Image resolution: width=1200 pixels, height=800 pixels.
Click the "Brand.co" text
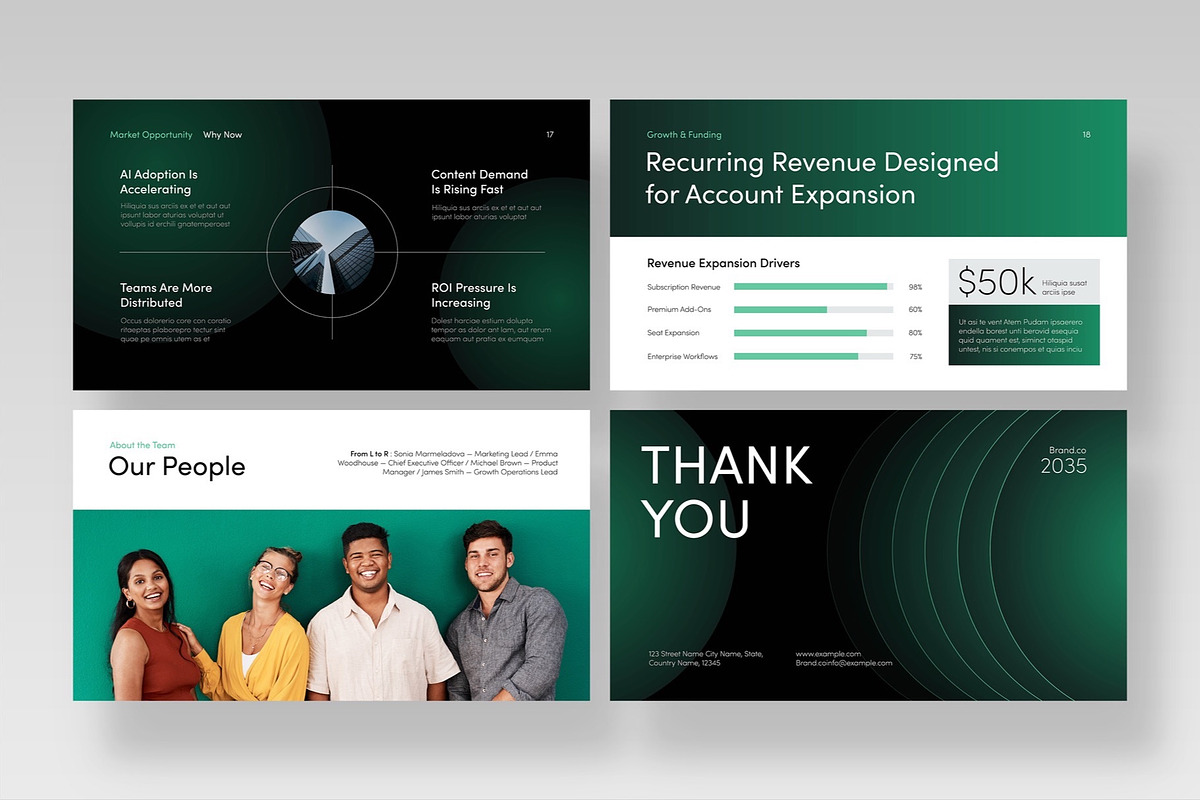pos(1068,451)
